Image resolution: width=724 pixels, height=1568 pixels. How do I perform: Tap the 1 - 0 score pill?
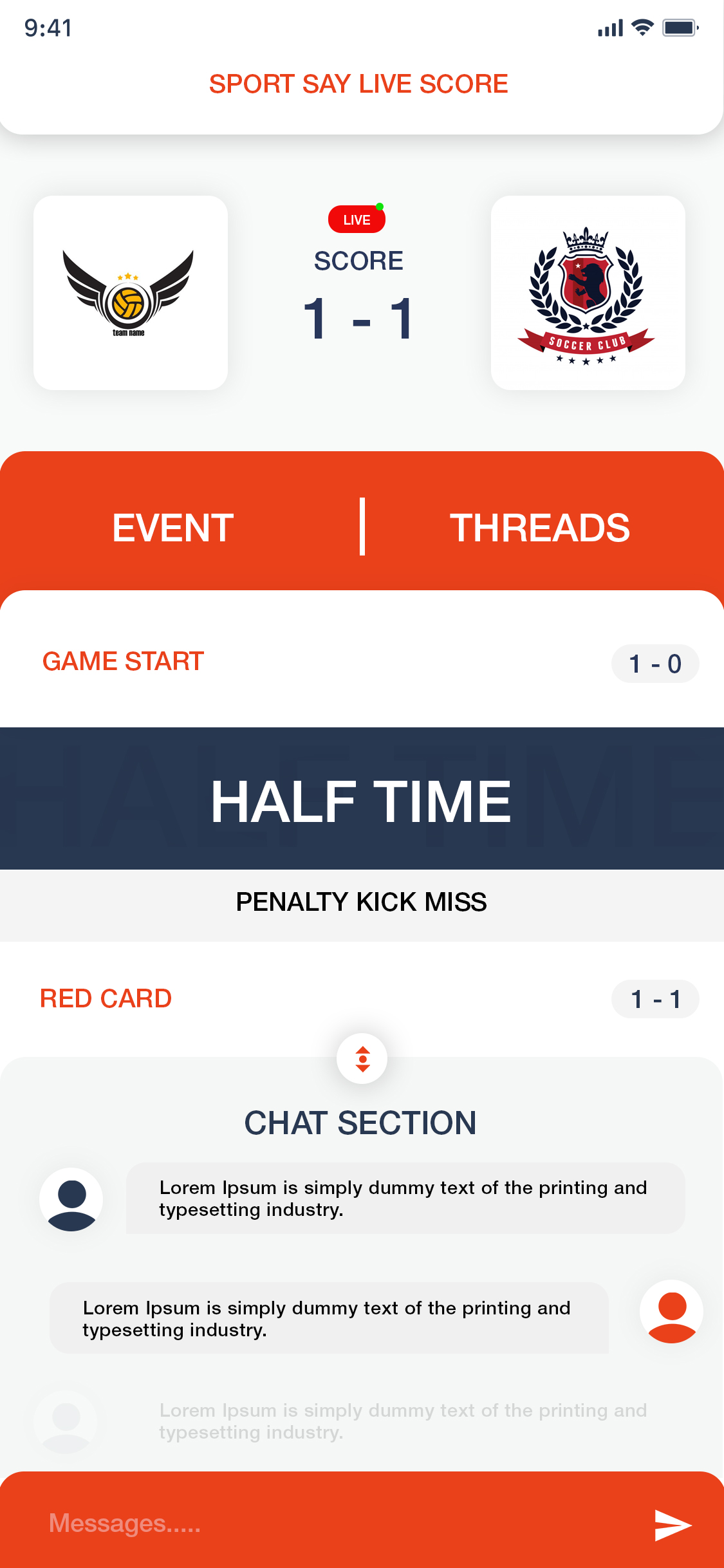(x=654, y=664)
